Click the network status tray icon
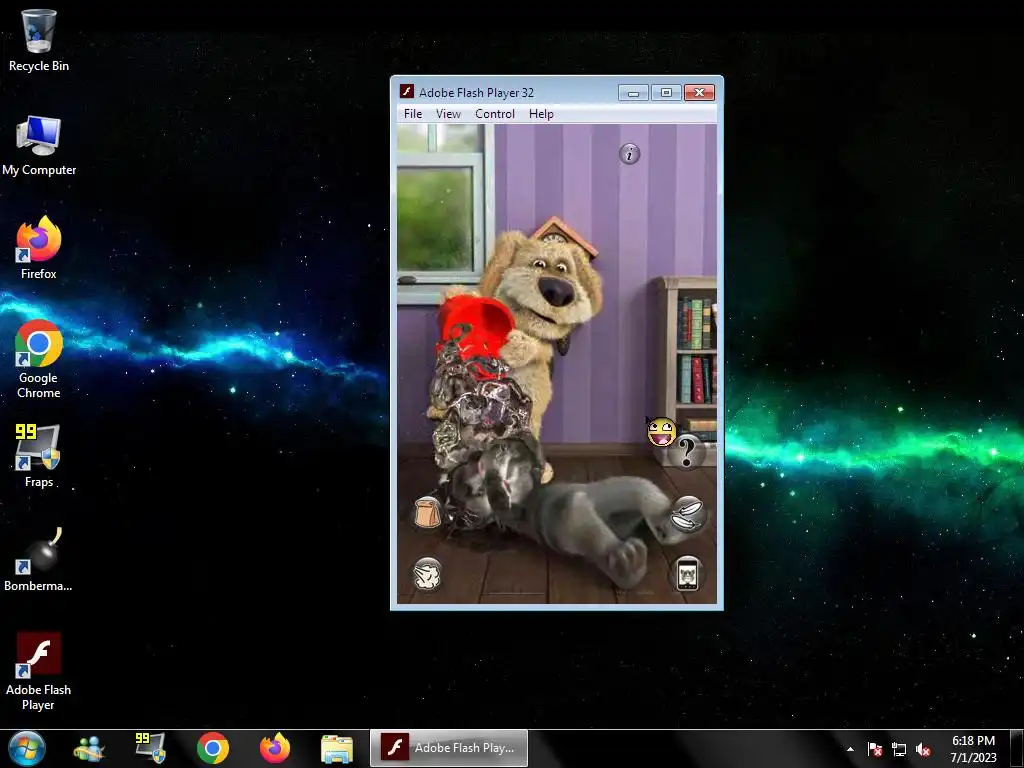 (x=899, y=749)
